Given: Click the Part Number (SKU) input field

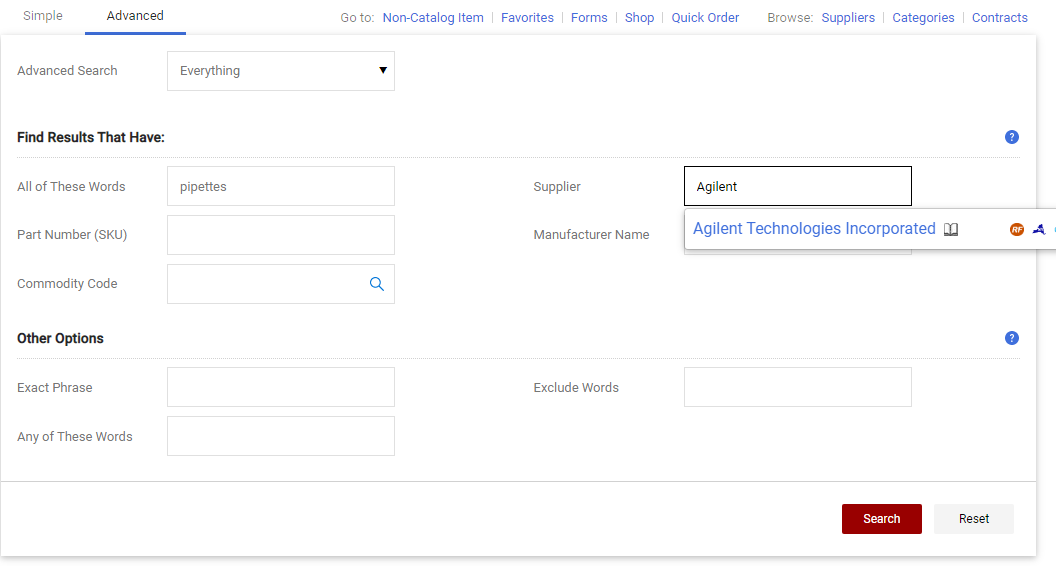Looking at the screenshot, I should coord(281,235).
